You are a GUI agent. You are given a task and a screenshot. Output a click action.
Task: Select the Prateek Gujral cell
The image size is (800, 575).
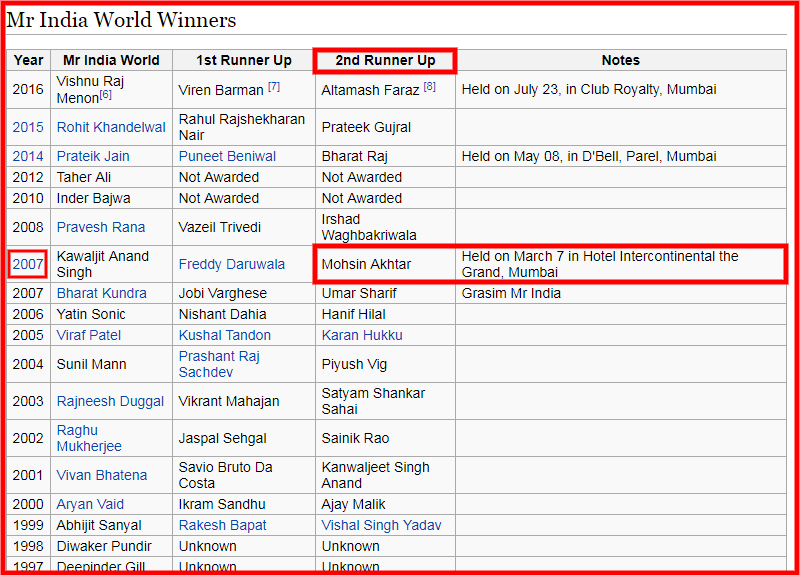point(385,127)
